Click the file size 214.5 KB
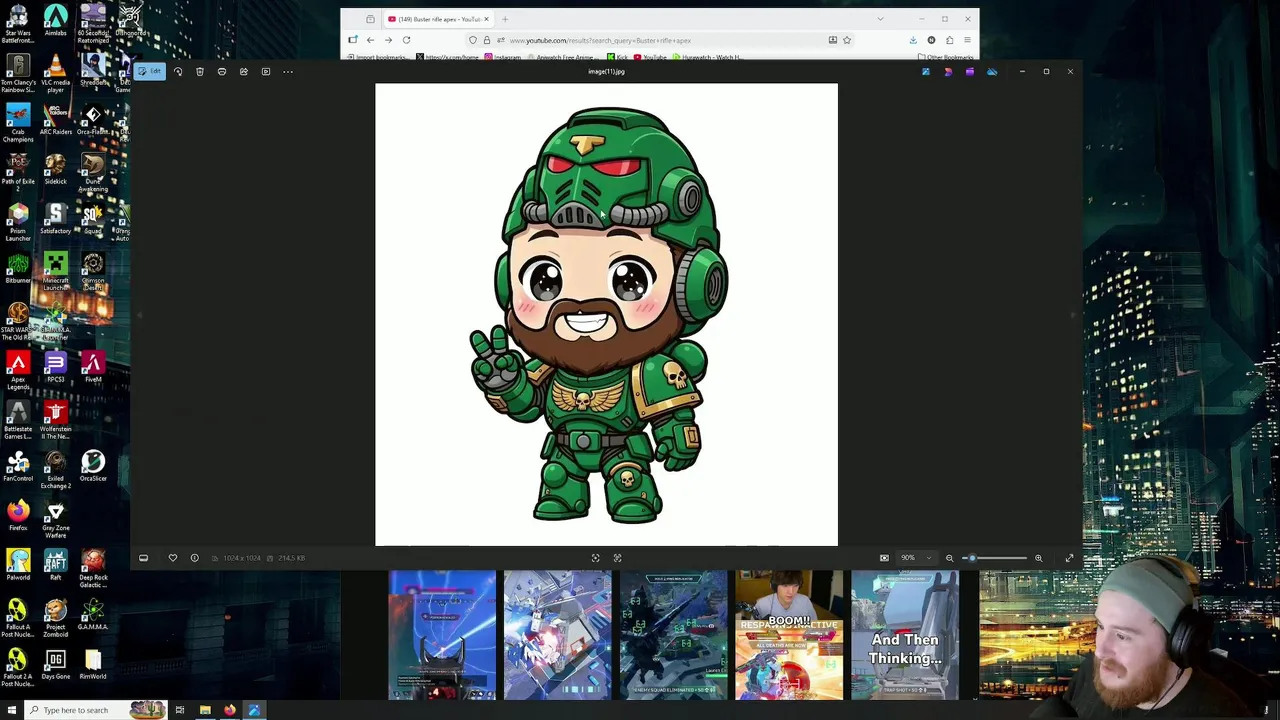Image resolution: width=1280 pixels, height=720 pixels. (x=292, y=558)
